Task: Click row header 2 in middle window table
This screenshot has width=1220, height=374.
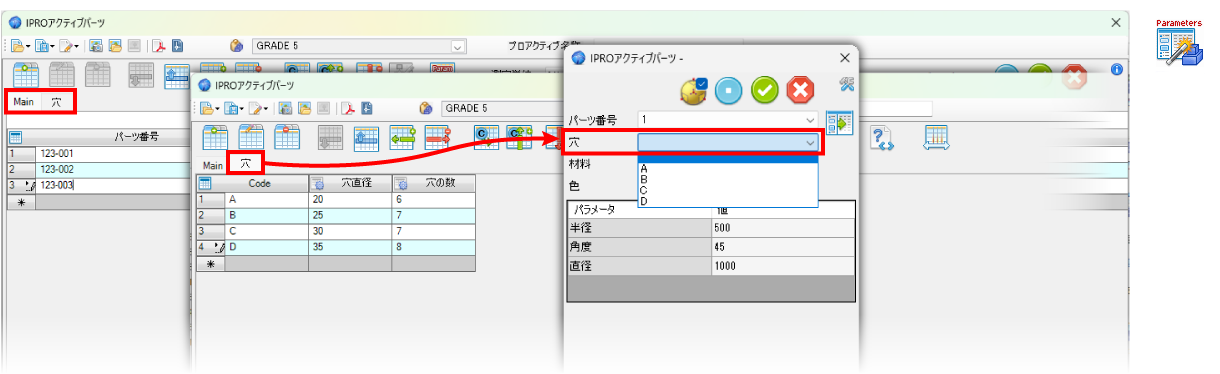Action: (x=210, y=215)
